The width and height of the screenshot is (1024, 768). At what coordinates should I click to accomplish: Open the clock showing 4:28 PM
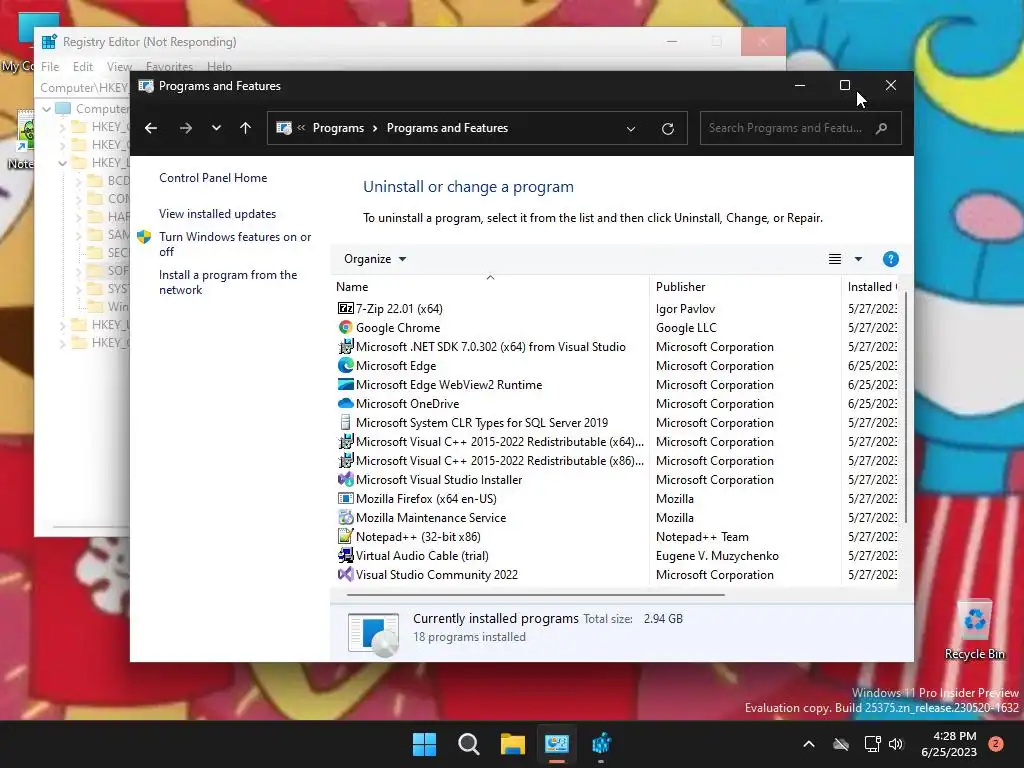(949, 744)
